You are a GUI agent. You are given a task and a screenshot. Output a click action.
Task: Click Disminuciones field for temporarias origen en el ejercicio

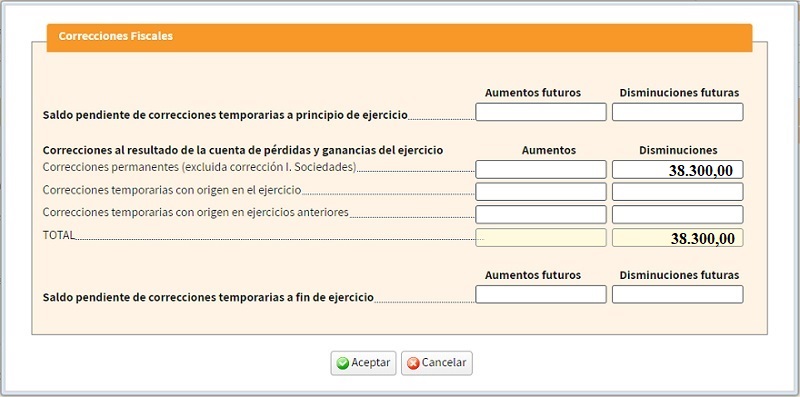[678, 192]
